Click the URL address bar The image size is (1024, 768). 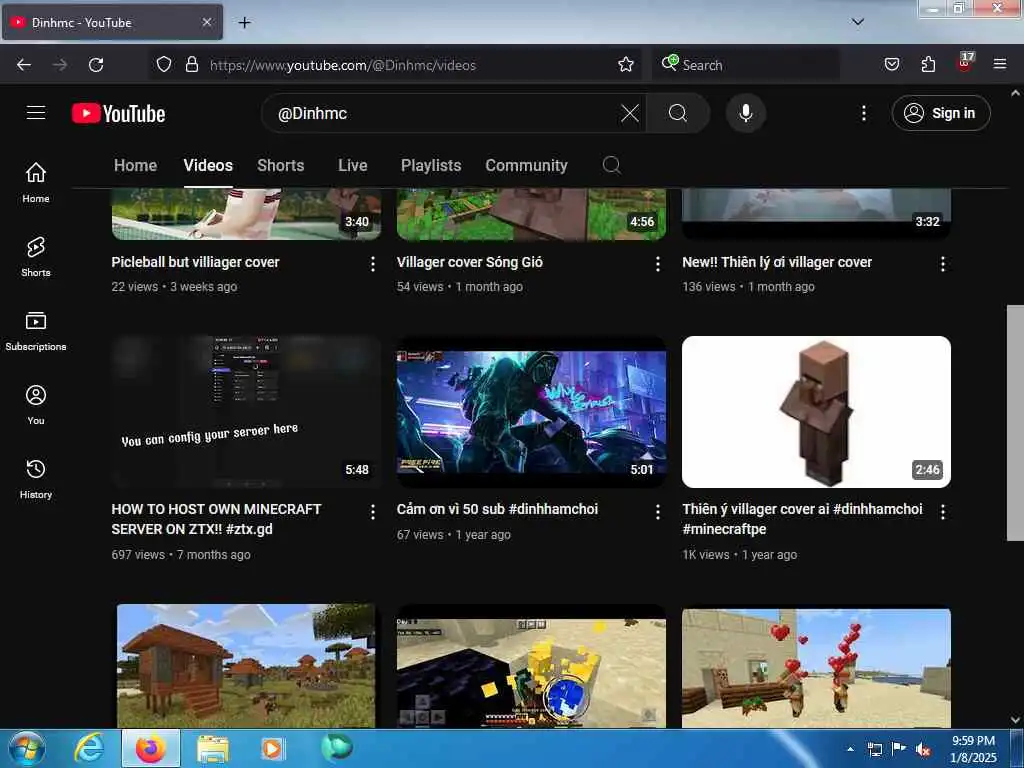394,65
